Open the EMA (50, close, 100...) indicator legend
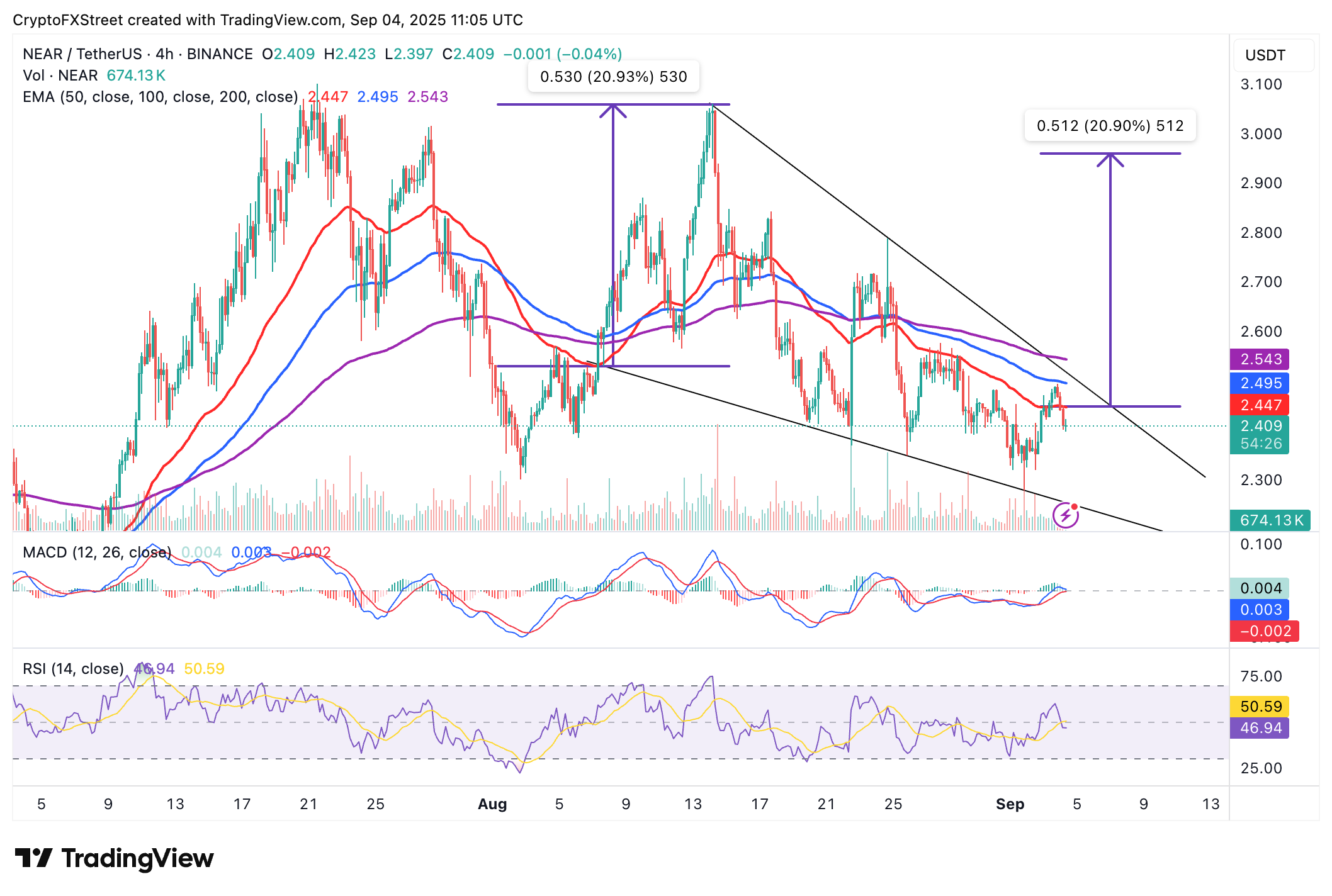The width and height of the screenshot is (1332, 896). coord(160,97)
